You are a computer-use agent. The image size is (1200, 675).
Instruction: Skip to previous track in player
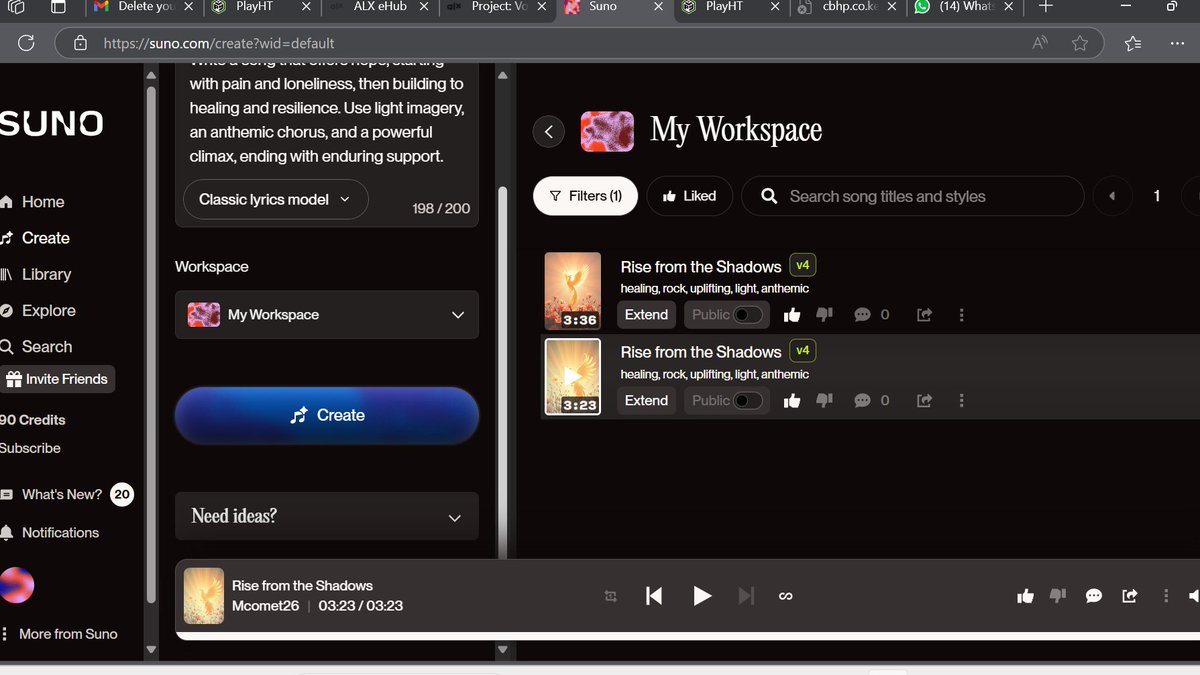[x=654, y=596]
